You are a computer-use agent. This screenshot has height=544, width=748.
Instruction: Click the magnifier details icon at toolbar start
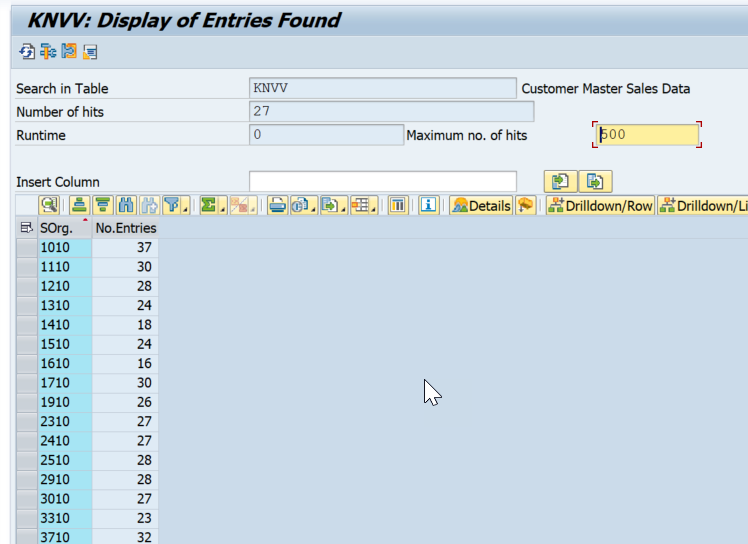pyautogui.click(x=48, y=206)
